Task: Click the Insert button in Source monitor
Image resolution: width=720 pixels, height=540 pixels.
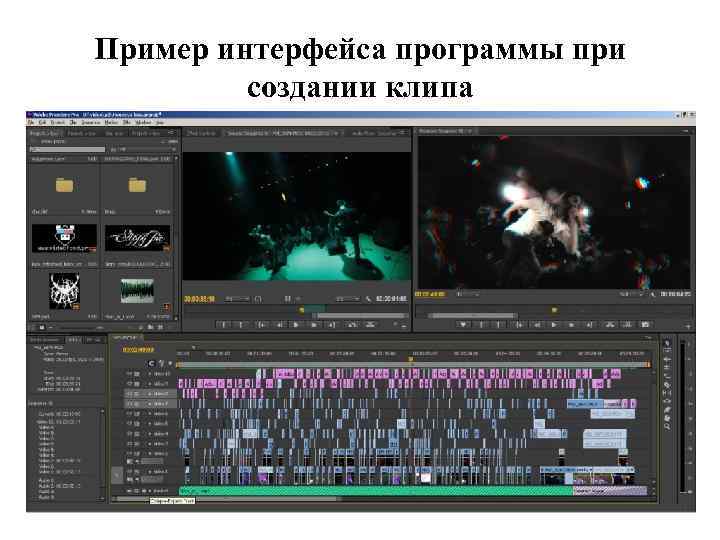Action: click(352, 325)
